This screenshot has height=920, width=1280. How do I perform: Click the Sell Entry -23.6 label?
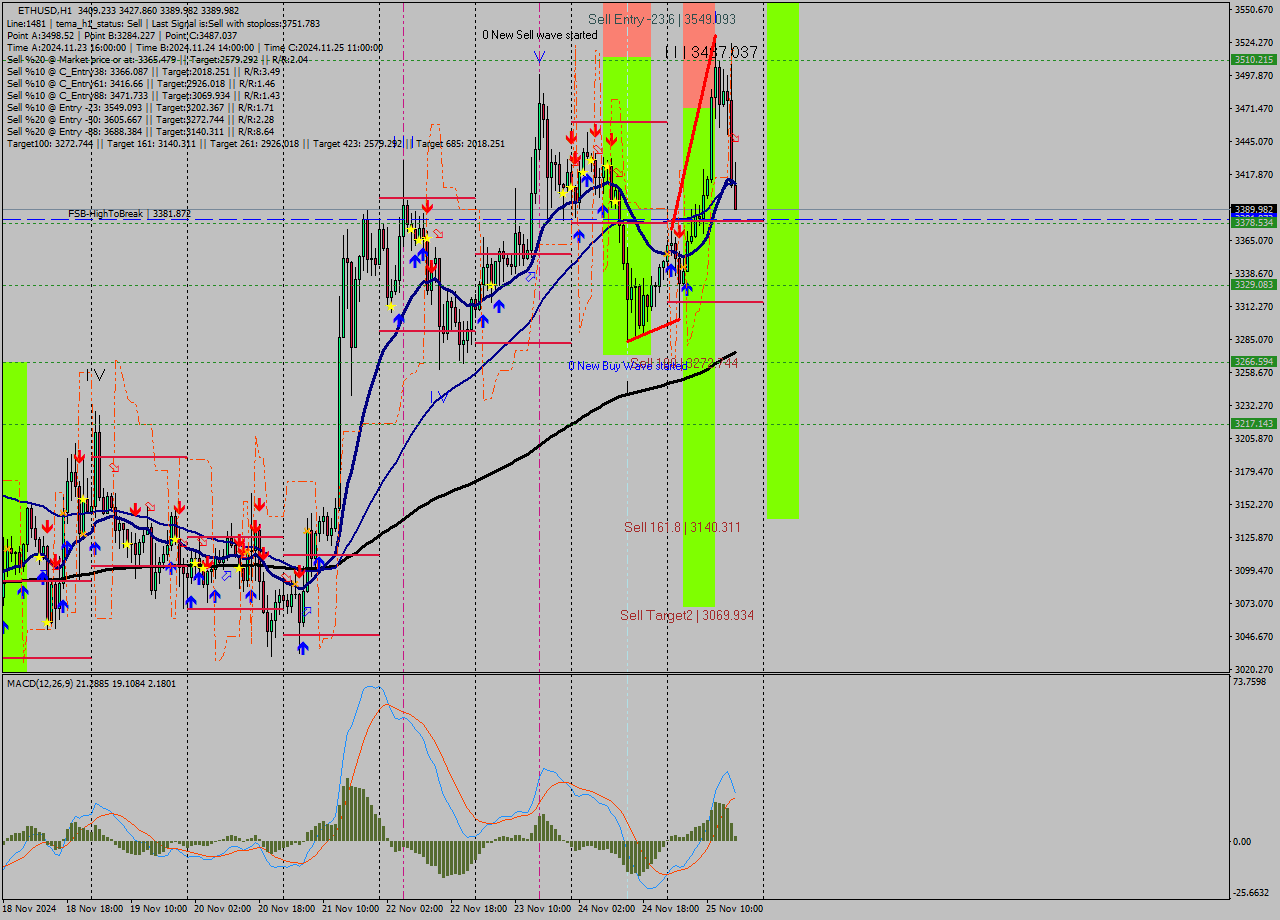(x=661, y=19)
